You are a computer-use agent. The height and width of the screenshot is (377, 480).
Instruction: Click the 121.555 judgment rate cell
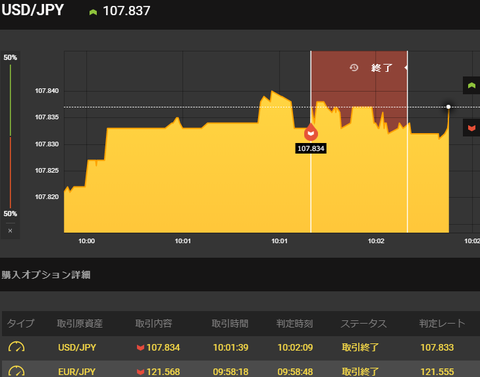click(x=437, y=372)
